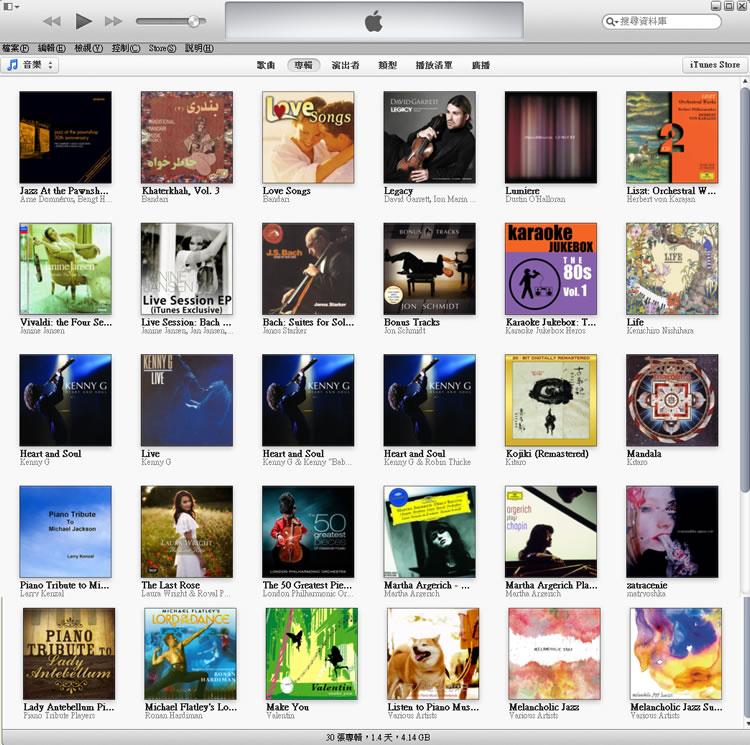Click the artist name 'Dustin O'Halloran'
This screenshot has width=750, height=745.
click(x=535, y=199)
